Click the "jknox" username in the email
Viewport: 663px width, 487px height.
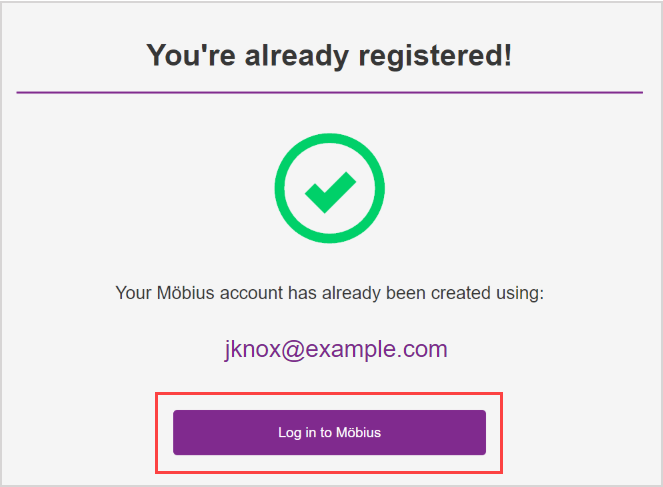[252, 349]
